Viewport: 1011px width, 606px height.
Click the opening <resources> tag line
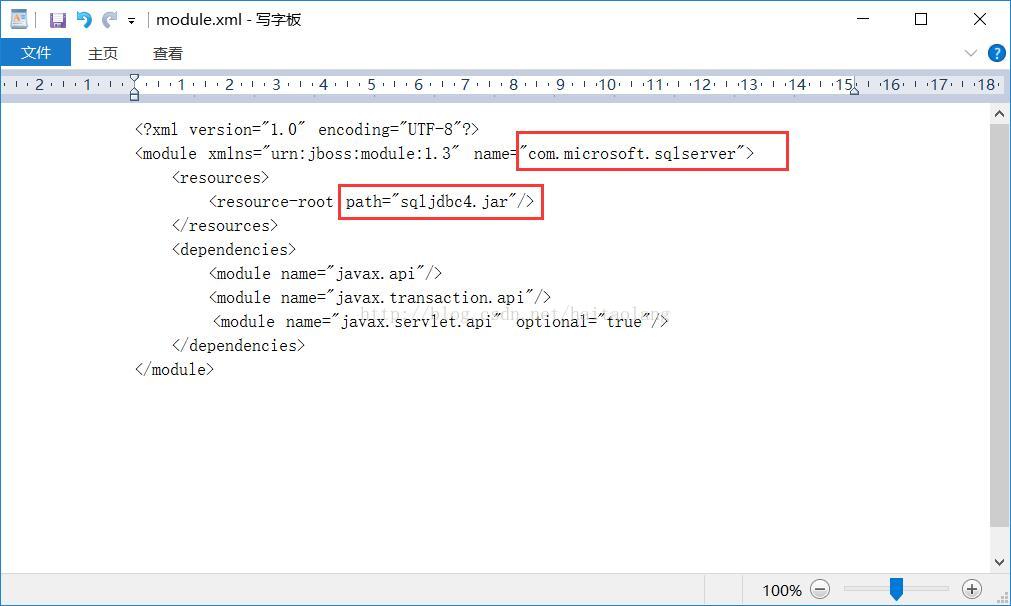tap(220, 178)
